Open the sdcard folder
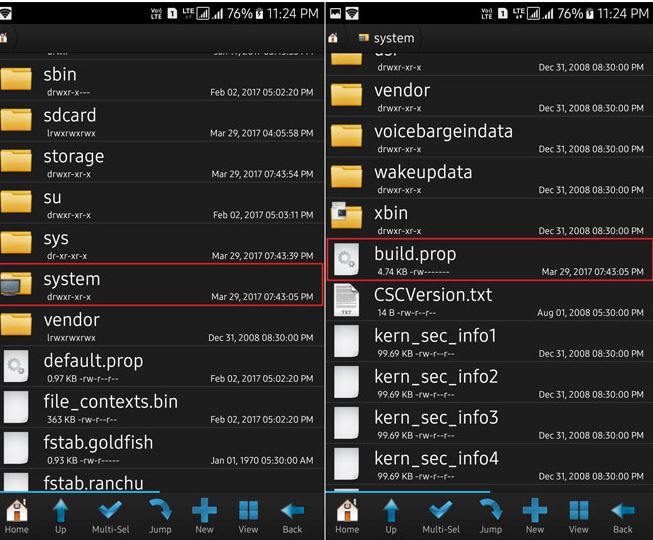This screenshot has height=540, width=653. coord(160,120)
